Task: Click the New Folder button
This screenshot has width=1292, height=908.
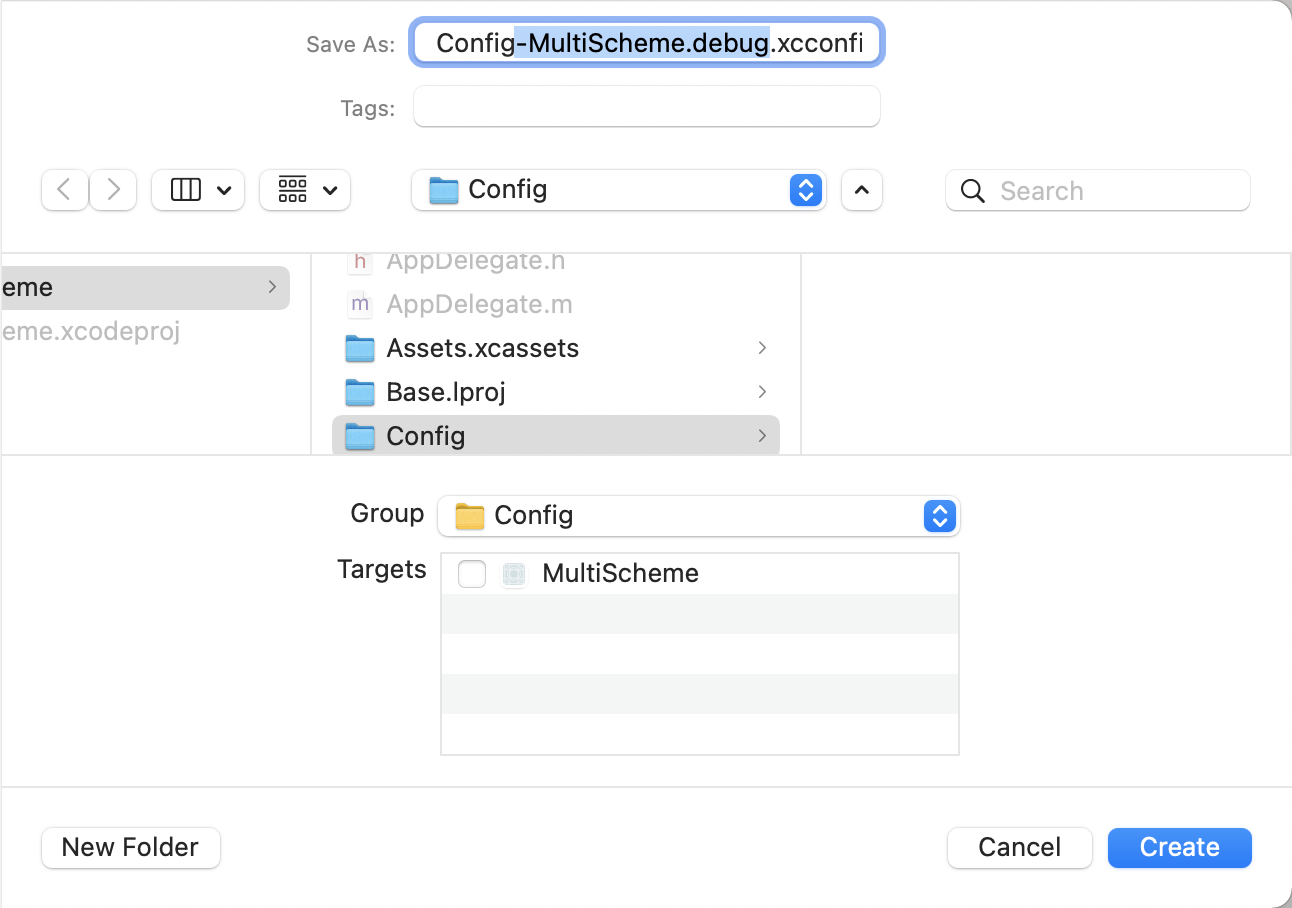Action: coord(131,847)
